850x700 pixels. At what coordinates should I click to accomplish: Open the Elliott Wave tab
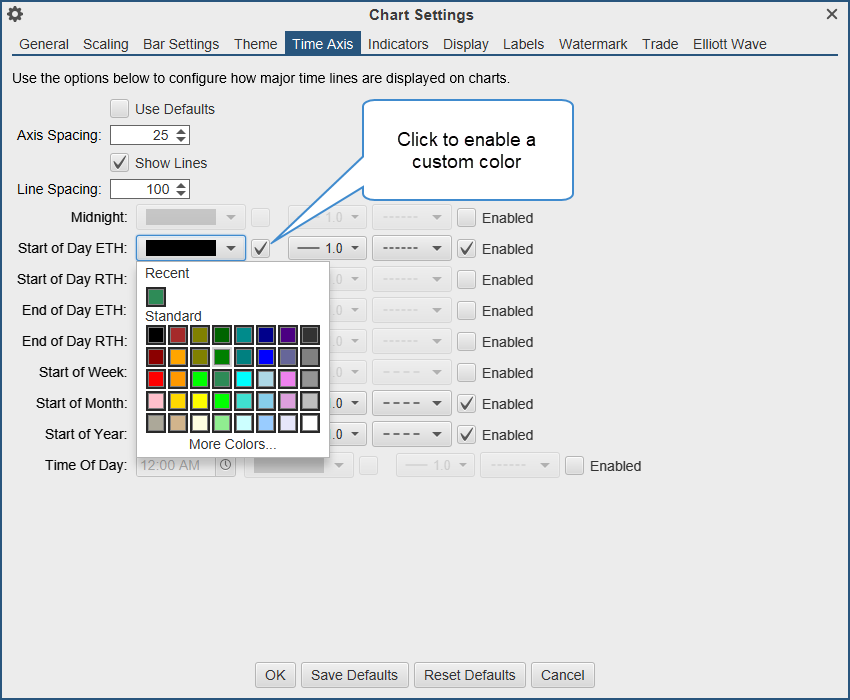(729, 44)
